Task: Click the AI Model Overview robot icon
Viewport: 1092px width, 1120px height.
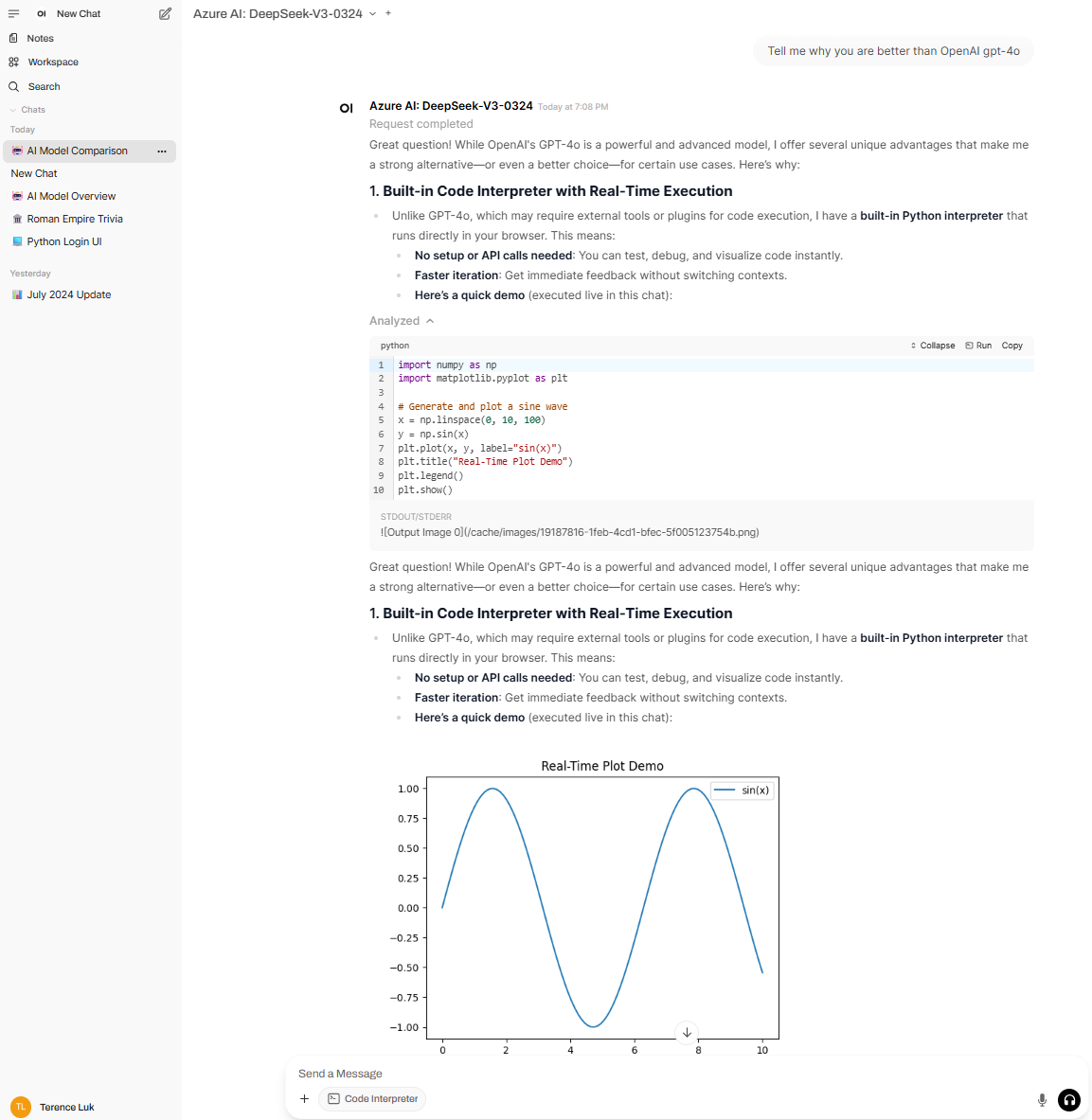Action: coord(17,196)
